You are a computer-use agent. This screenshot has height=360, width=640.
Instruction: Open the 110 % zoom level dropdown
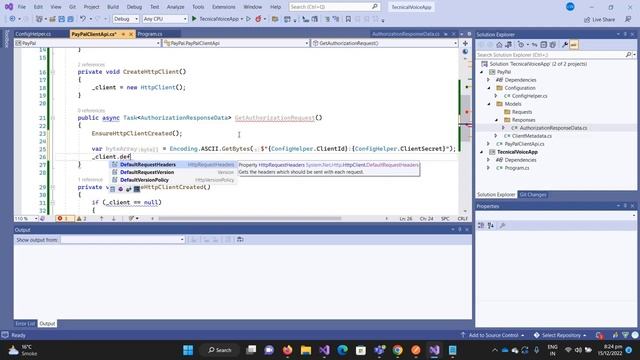click(x=26, y=219)
